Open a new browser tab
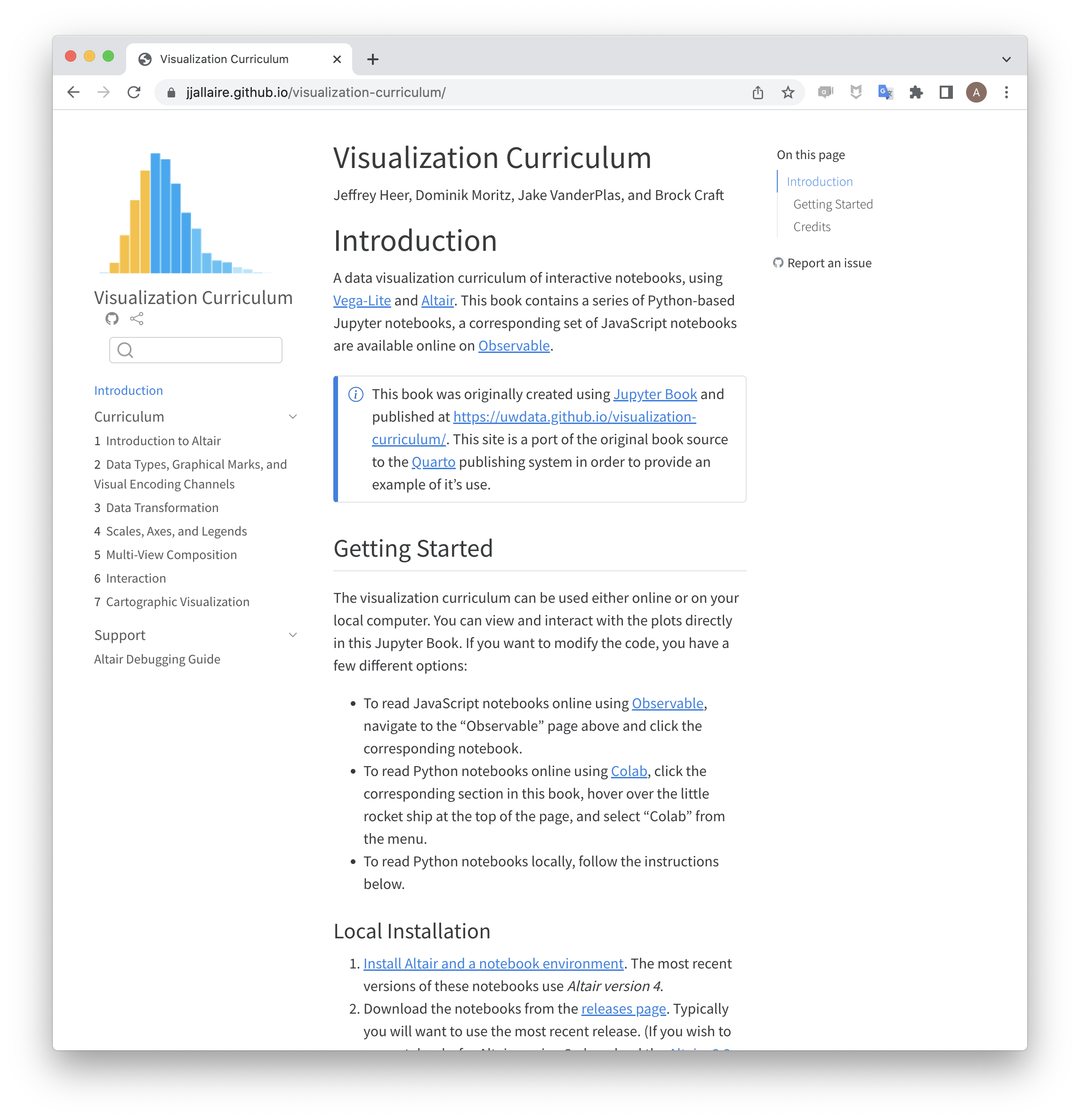Screen dimensions: 1080x1120 click(x=373, y=59)
